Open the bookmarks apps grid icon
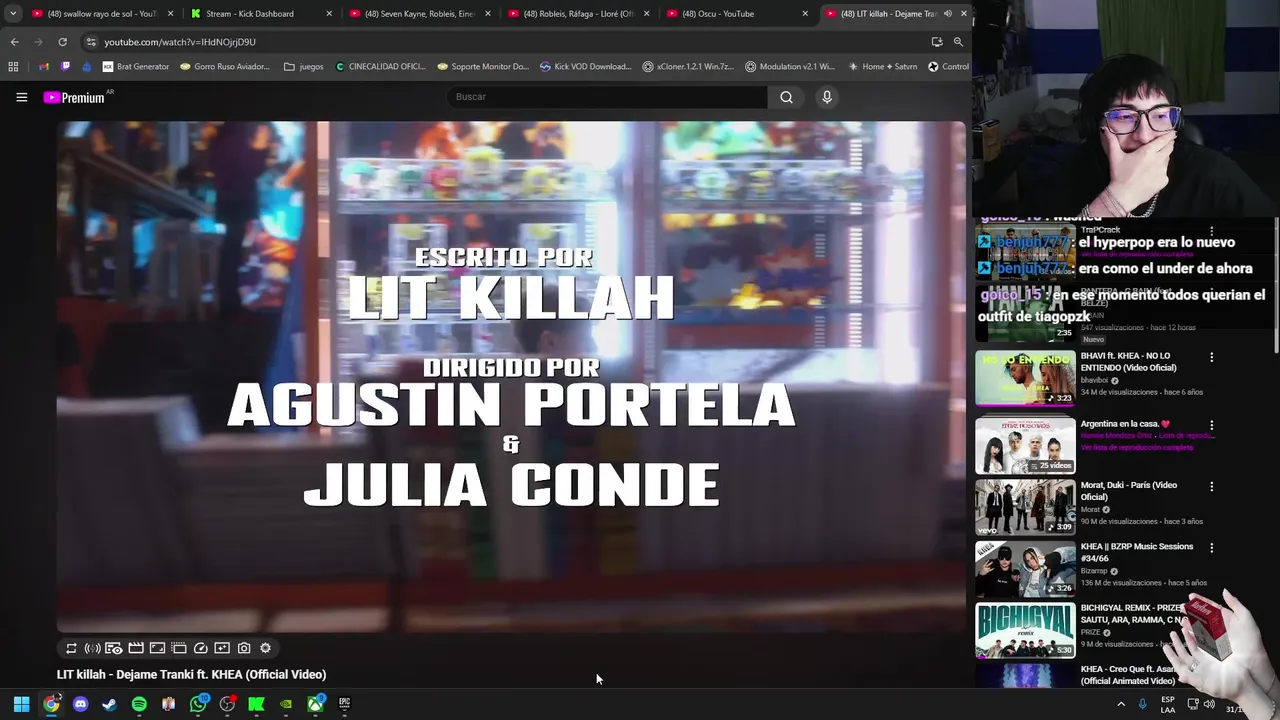 click(13, 67)
